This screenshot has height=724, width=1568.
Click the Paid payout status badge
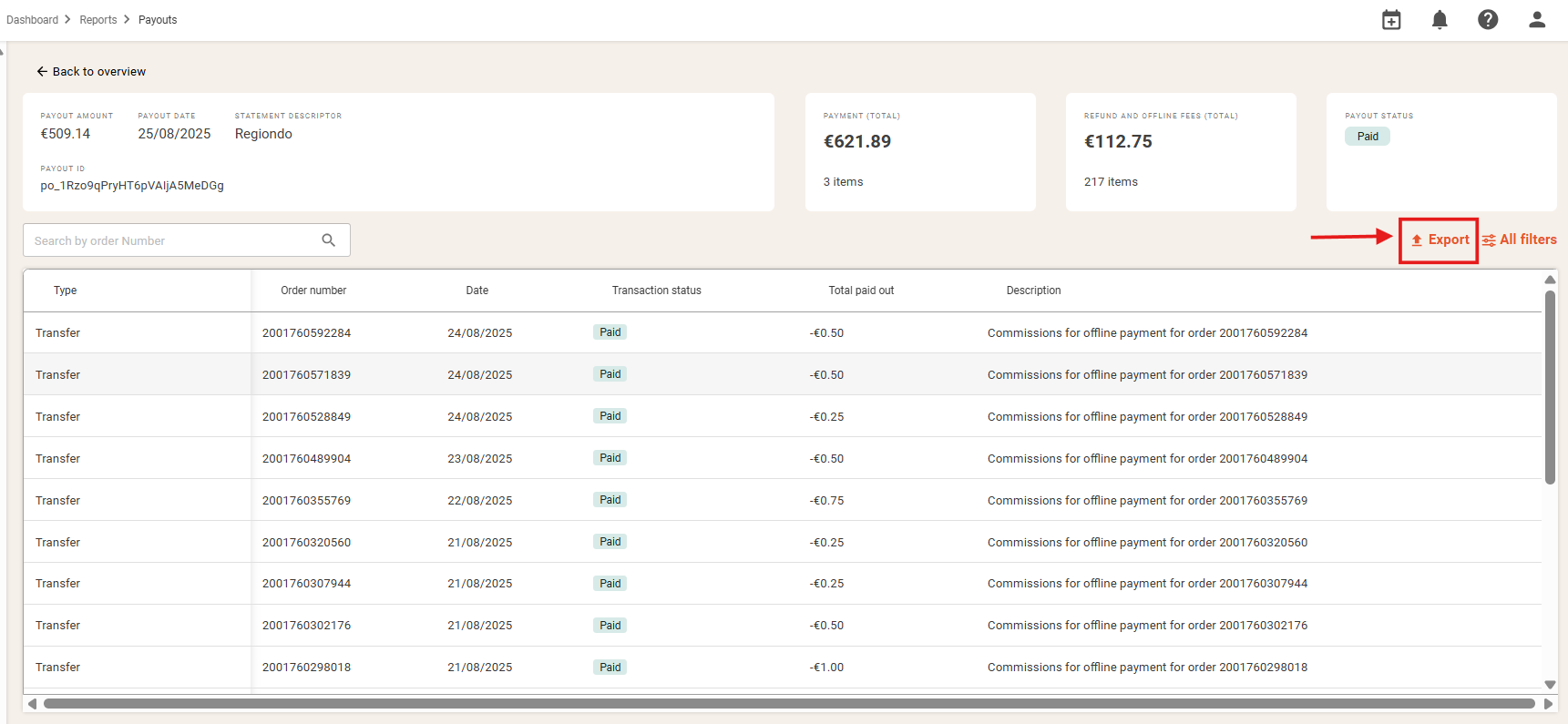[1368, 137]
